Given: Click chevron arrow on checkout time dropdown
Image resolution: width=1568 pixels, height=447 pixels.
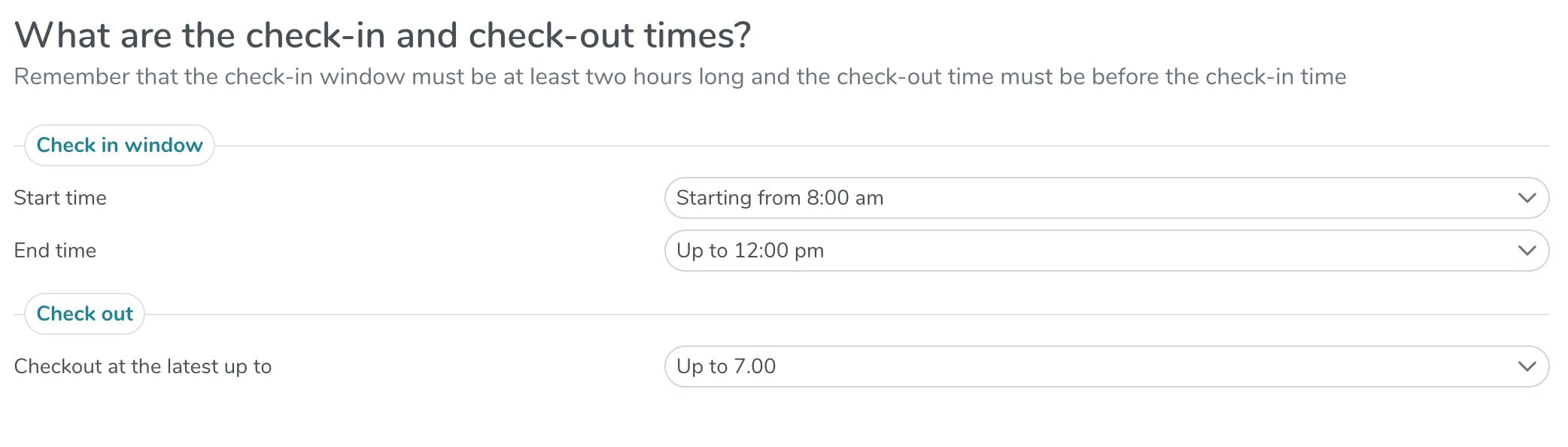Looking at the screenshot, I should tap(1527, 366).
